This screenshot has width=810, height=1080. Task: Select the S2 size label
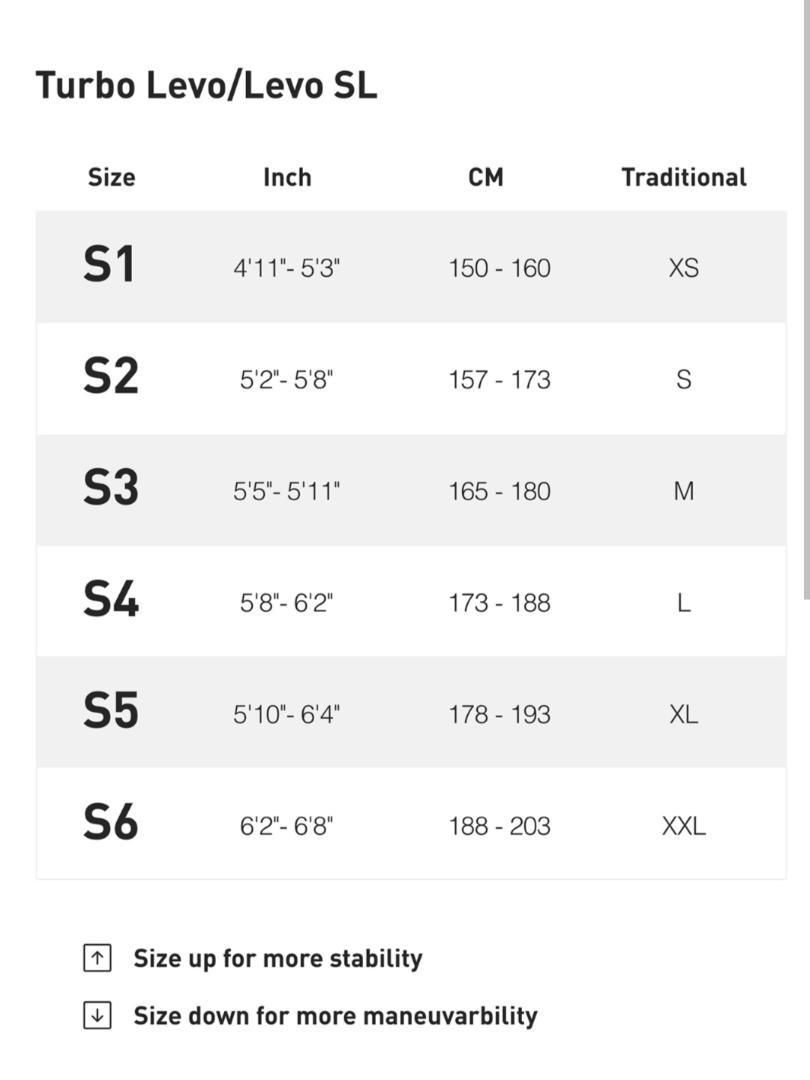coord(111,376)
